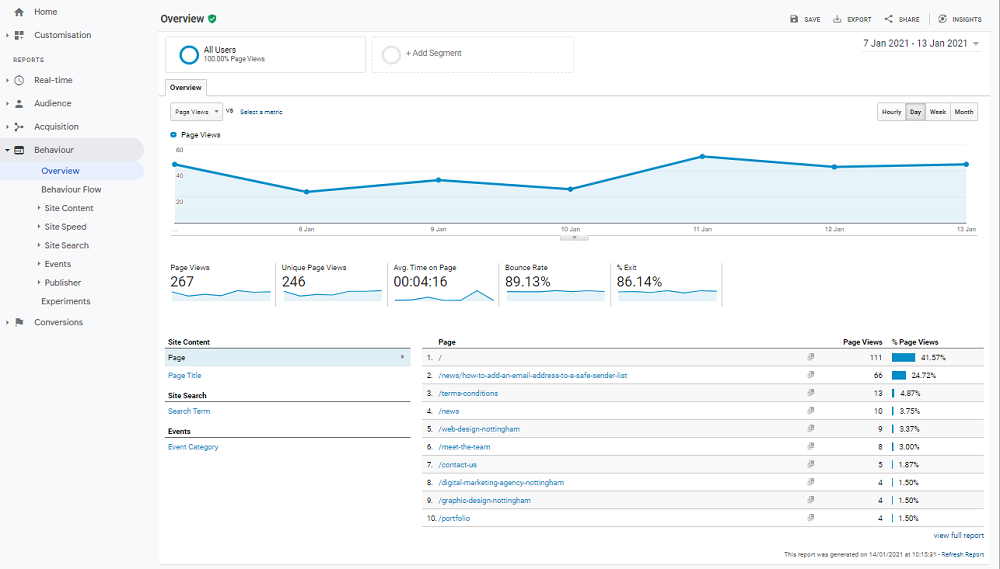Click the + Add Segment box

point(473,54)
